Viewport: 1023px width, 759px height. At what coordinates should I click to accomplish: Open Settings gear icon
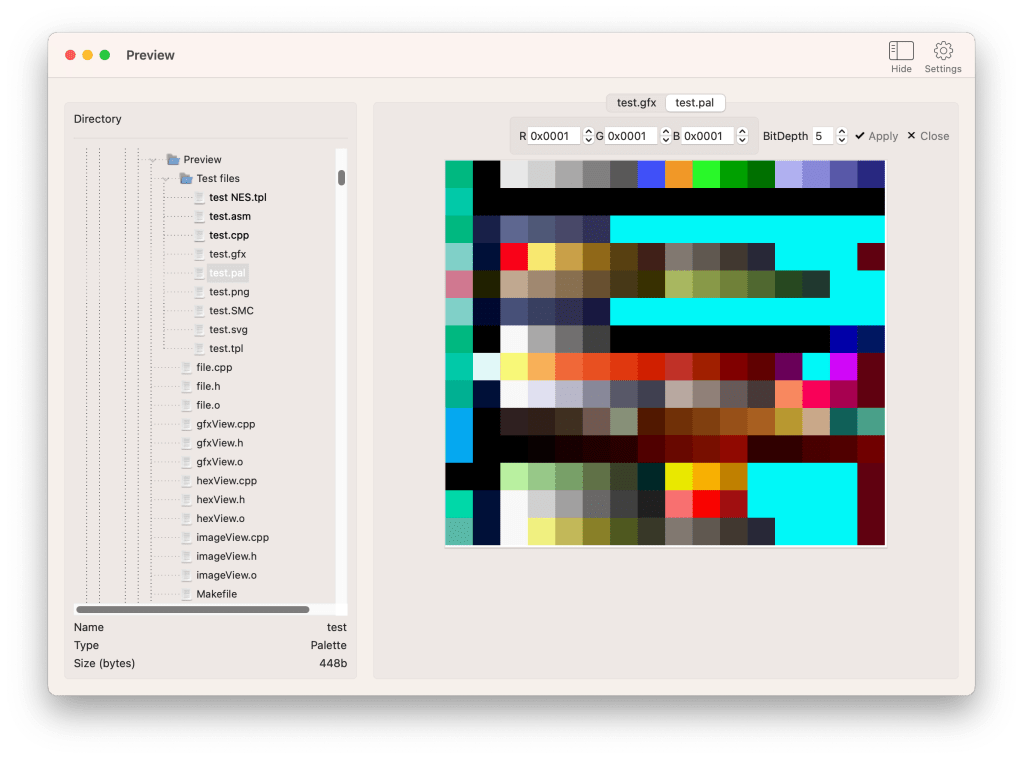tap(942, 51)
